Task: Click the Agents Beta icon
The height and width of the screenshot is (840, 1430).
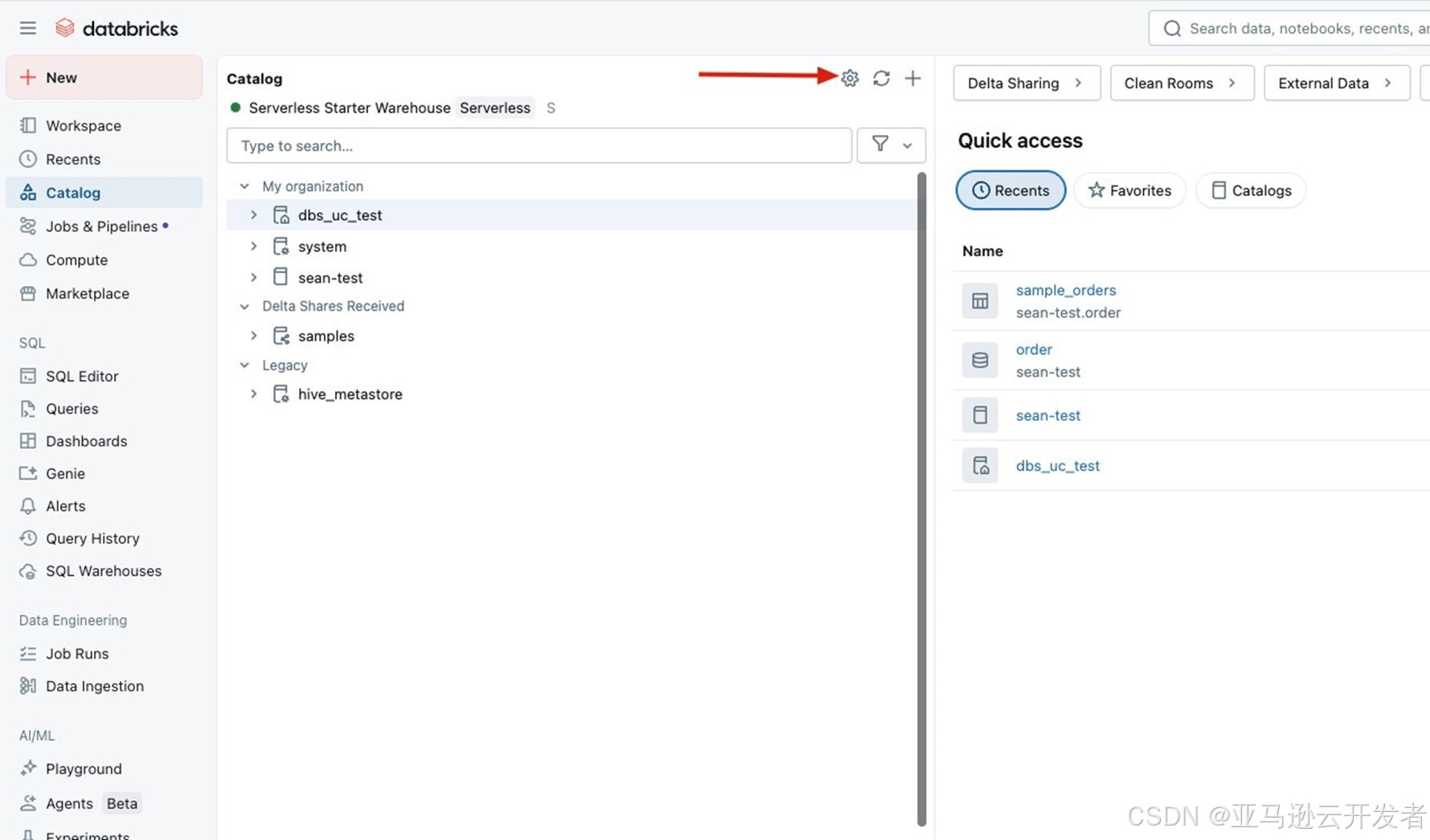Action: pyautogui.click(x=28, y=803)
